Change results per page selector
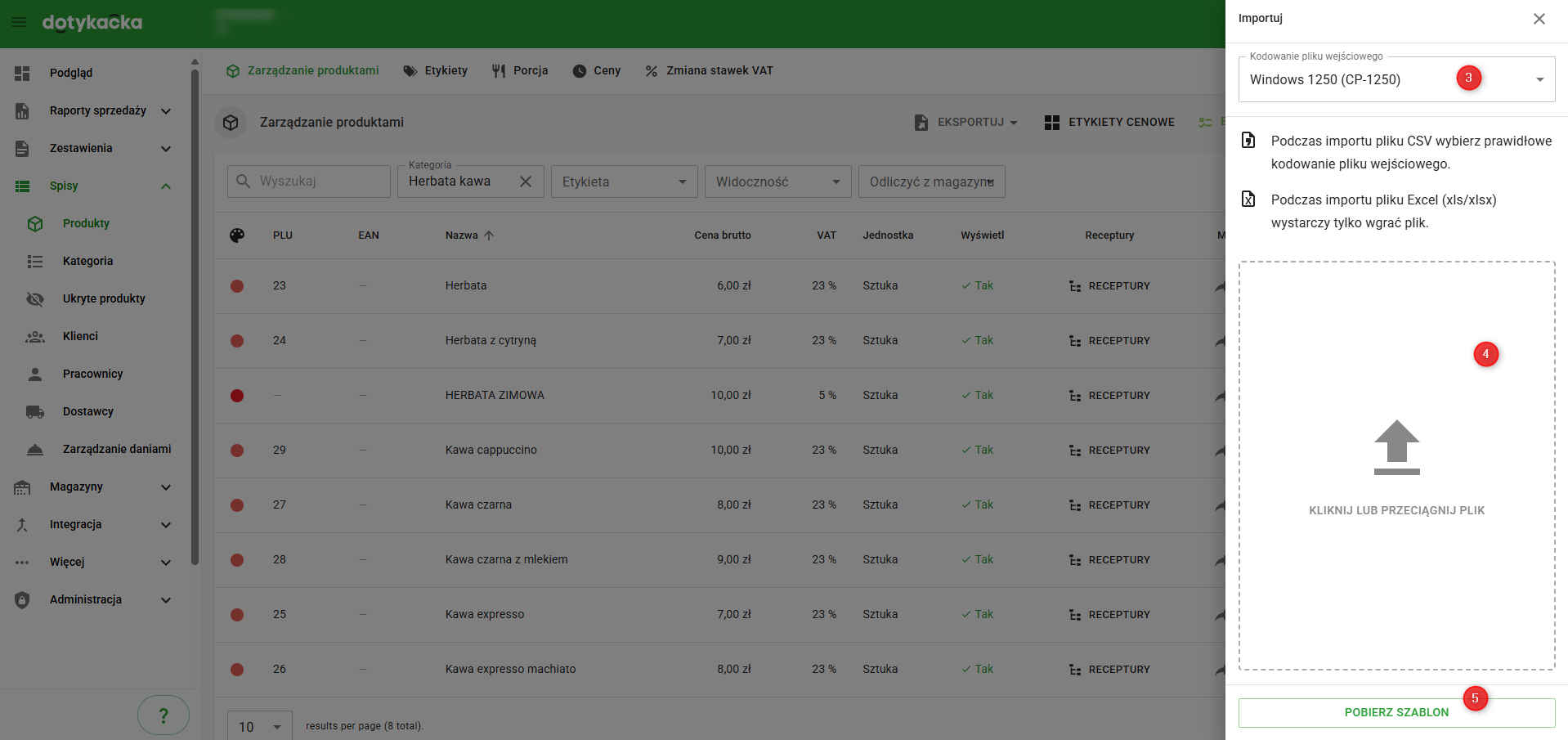 (x=259, y=726)
